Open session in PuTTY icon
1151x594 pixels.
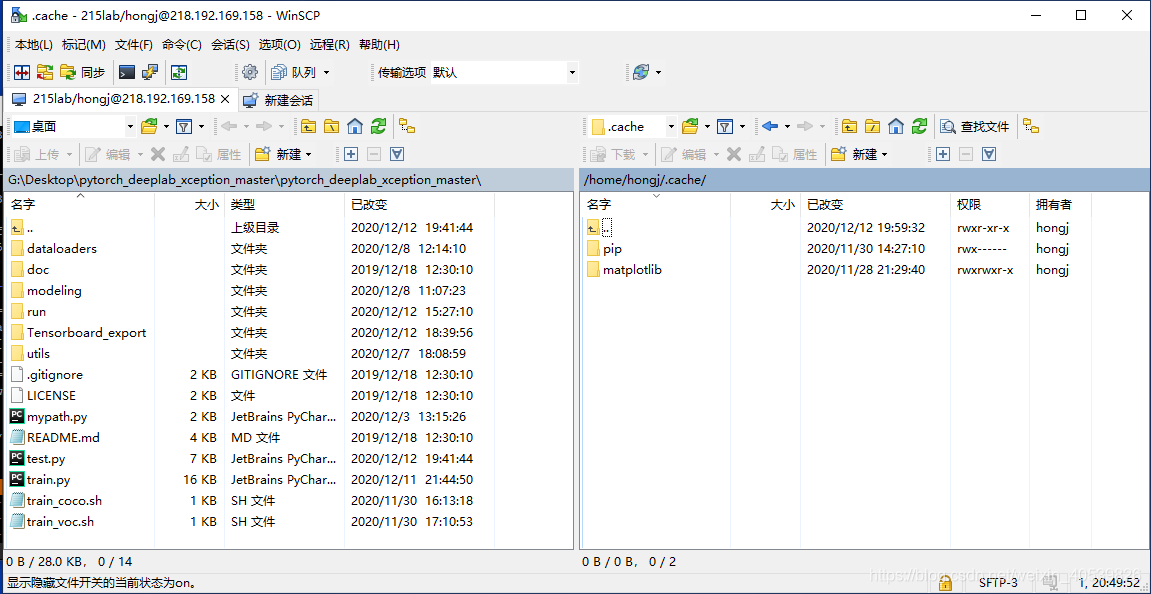[x=150, y=72]
